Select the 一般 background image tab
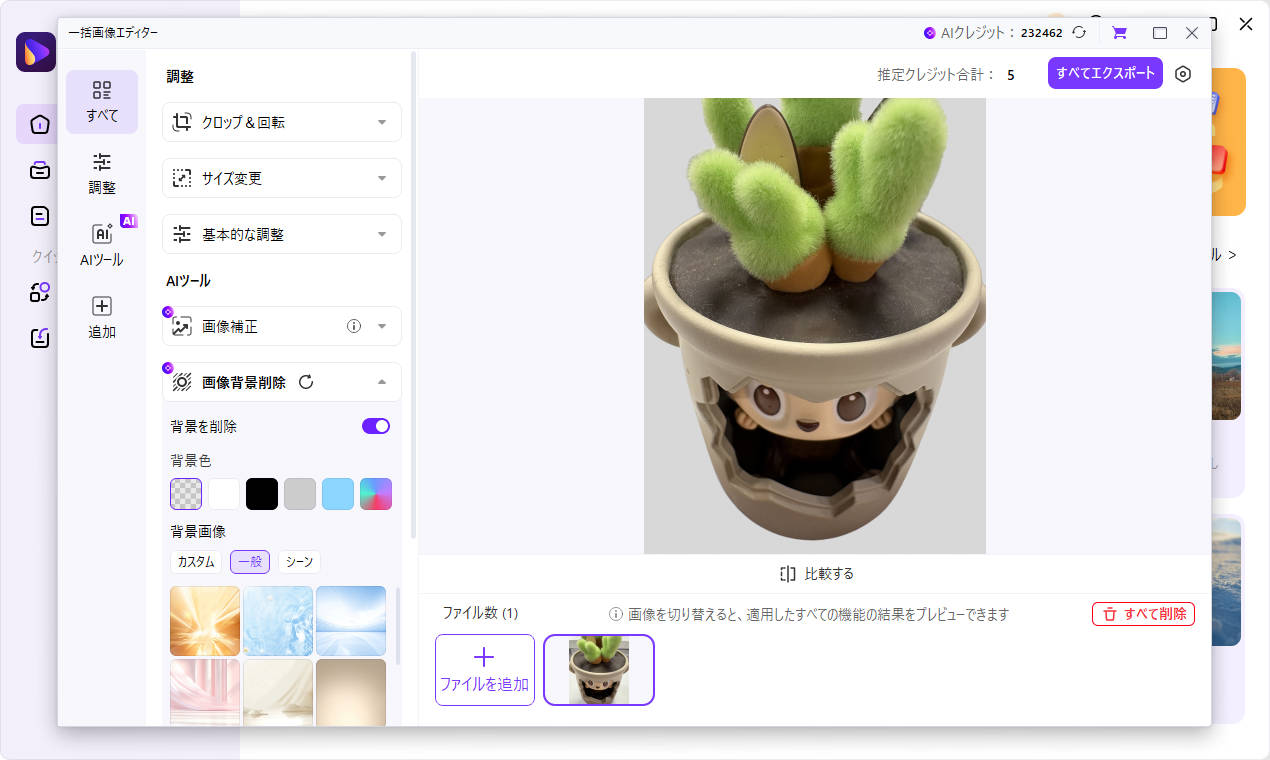The width and height of the screenshot is (1270, 760). click(x=250, y=562)
